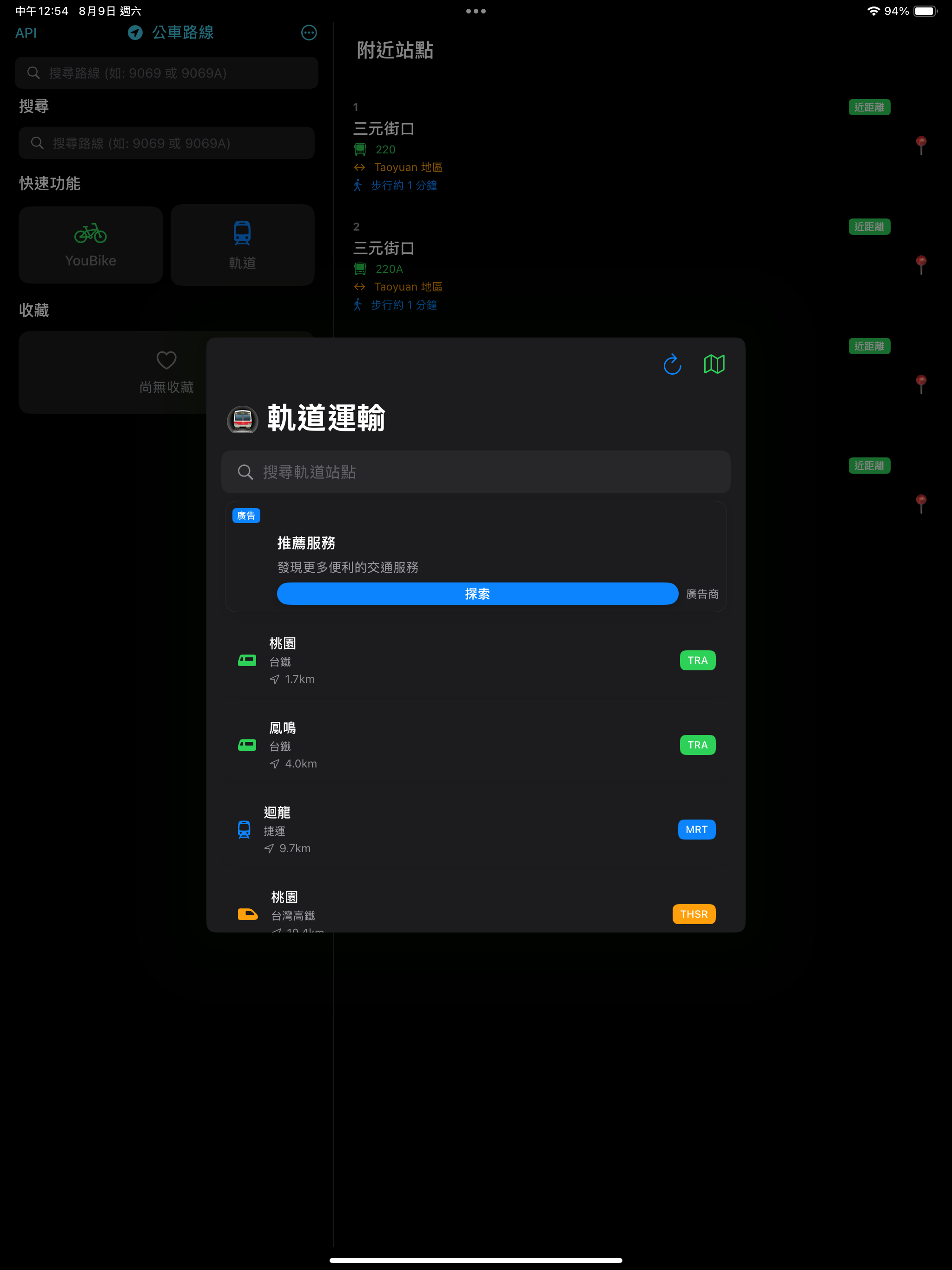Tap magnifier icon in rail search field

coord(245,472)
